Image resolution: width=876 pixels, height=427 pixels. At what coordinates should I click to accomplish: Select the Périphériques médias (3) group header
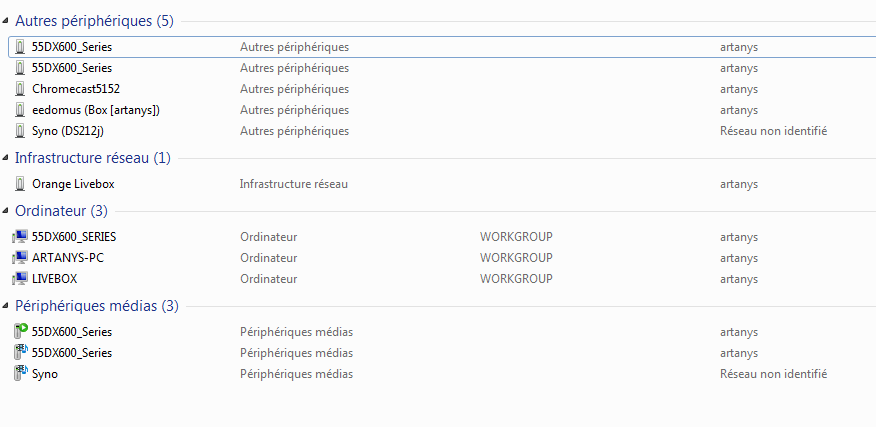coord(97,306)
